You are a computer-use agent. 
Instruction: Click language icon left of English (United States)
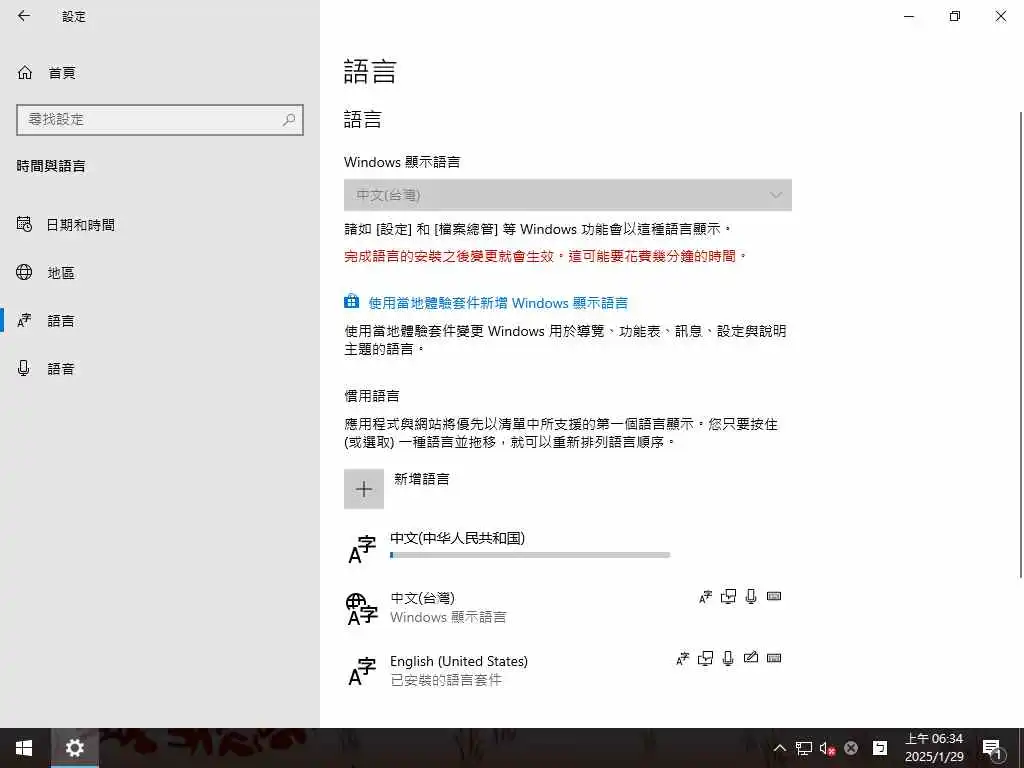pyautogui.click(x=362, y=671)
